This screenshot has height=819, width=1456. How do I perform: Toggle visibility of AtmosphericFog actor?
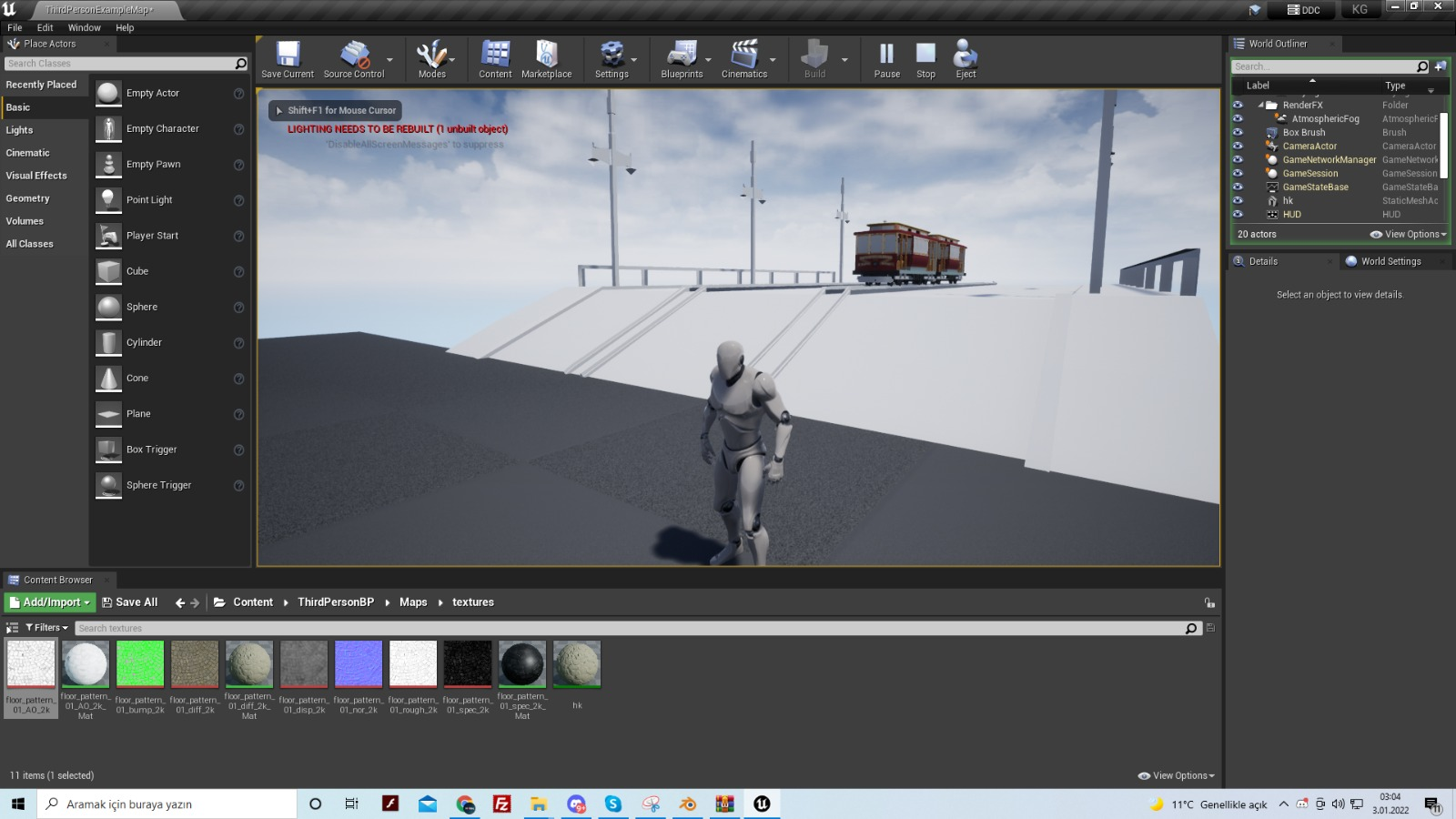pyautogui.click(x=1238, y=118)
